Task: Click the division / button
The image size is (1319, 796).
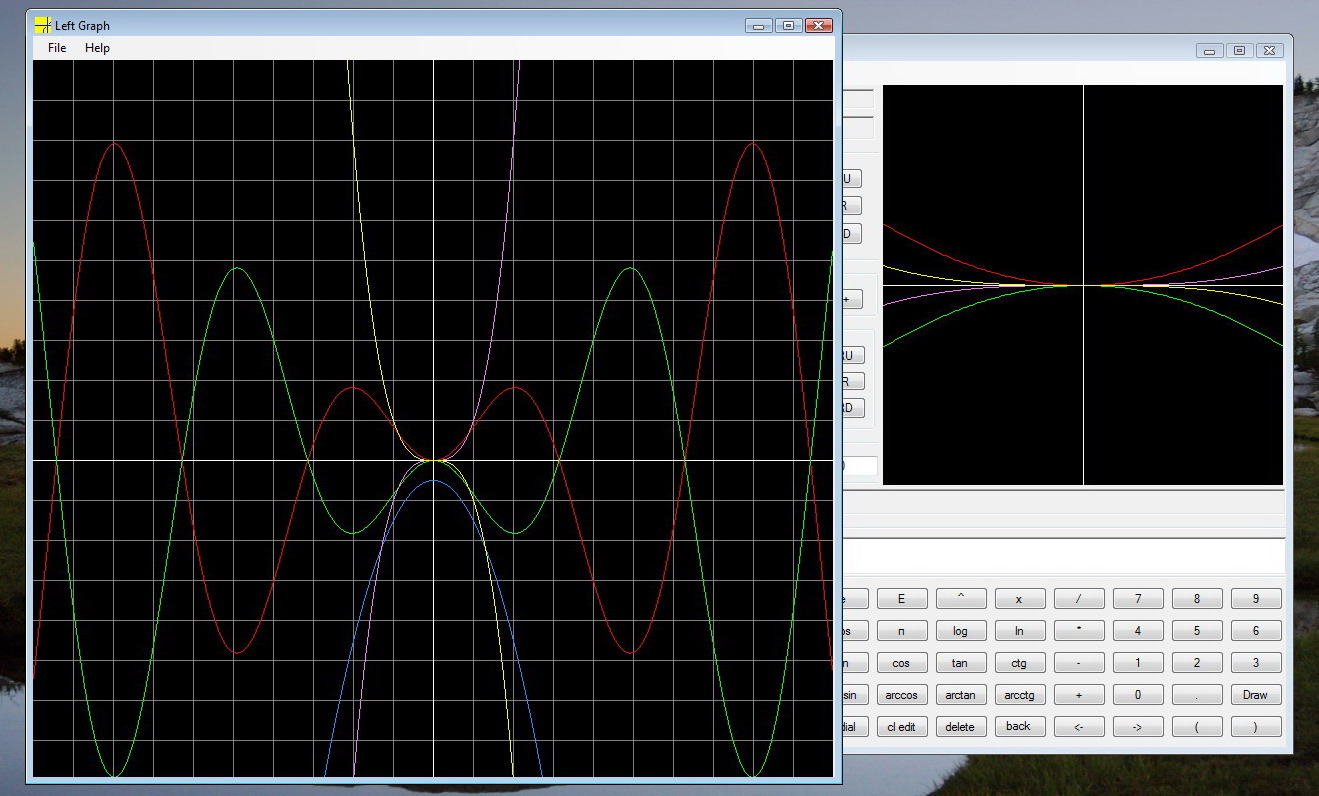Action: [1078, 599]
